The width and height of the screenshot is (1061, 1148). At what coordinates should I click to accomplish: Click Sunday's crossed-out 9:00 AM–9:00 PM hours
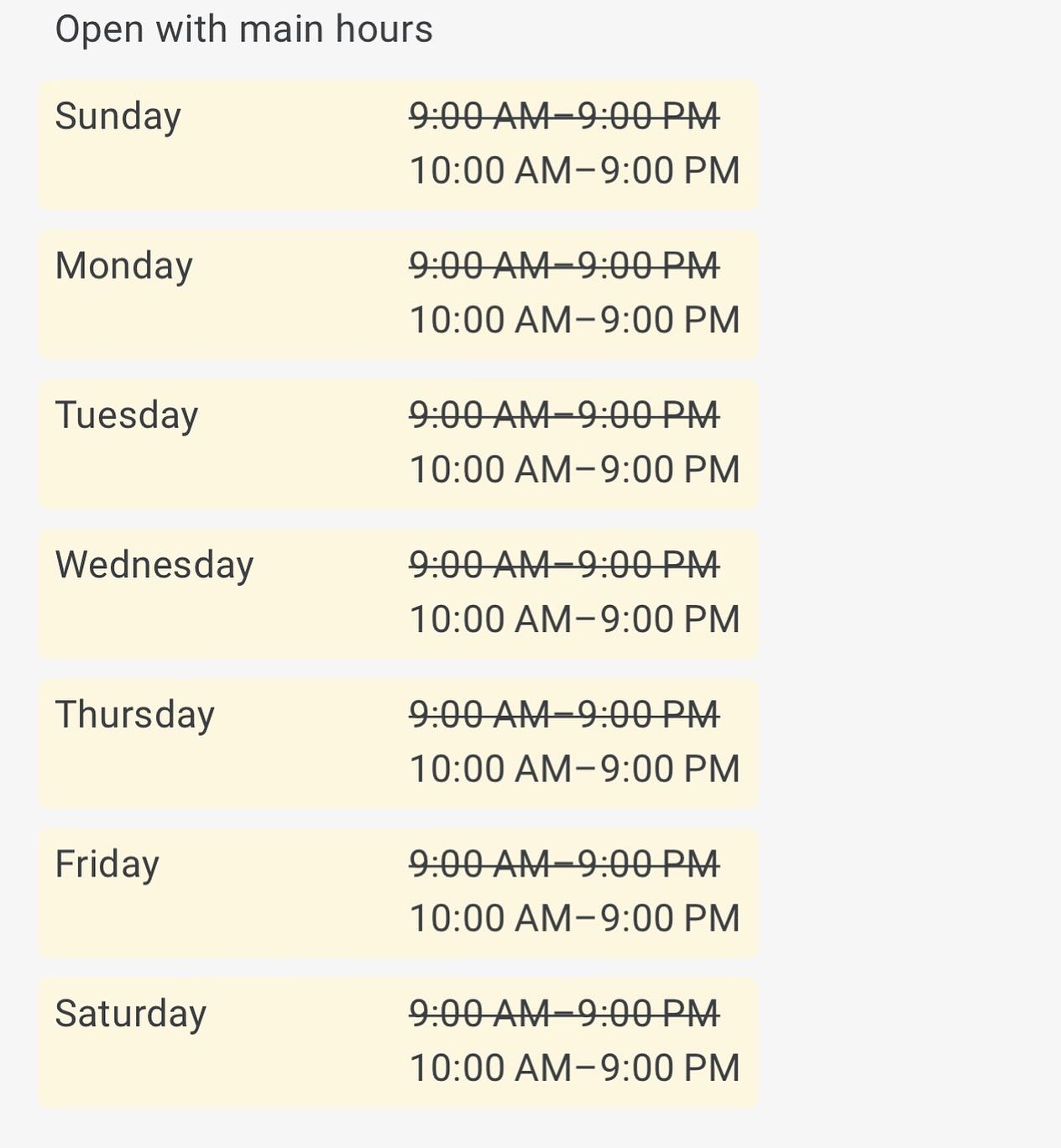tap(564, 116)
